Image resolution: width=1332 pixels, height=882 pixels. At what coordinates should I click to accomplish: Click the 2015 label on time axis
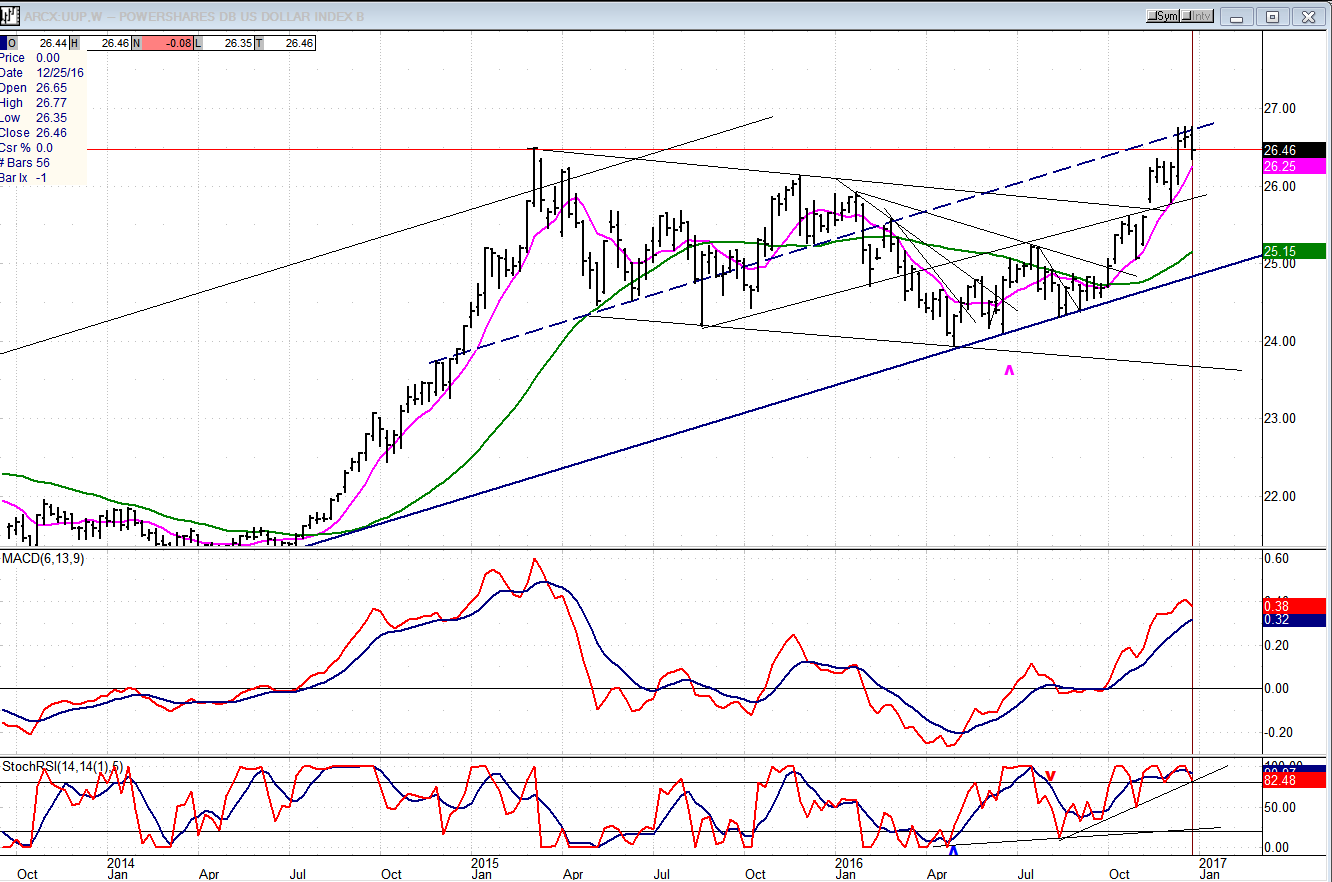coord(484,862)
